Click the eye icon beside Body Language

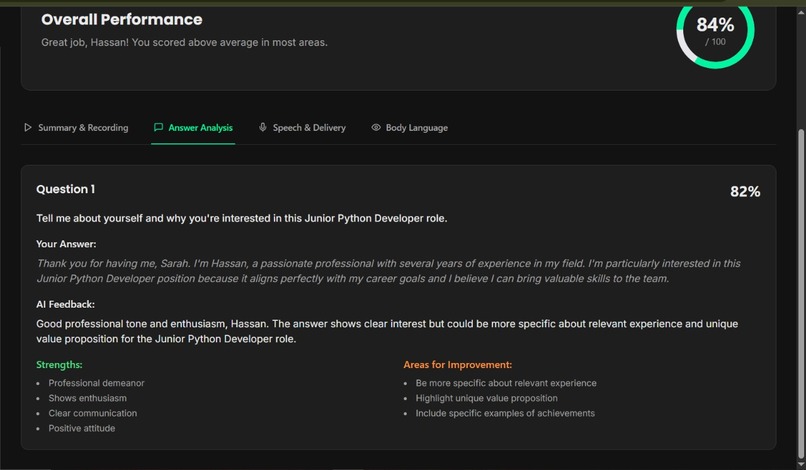376,128
